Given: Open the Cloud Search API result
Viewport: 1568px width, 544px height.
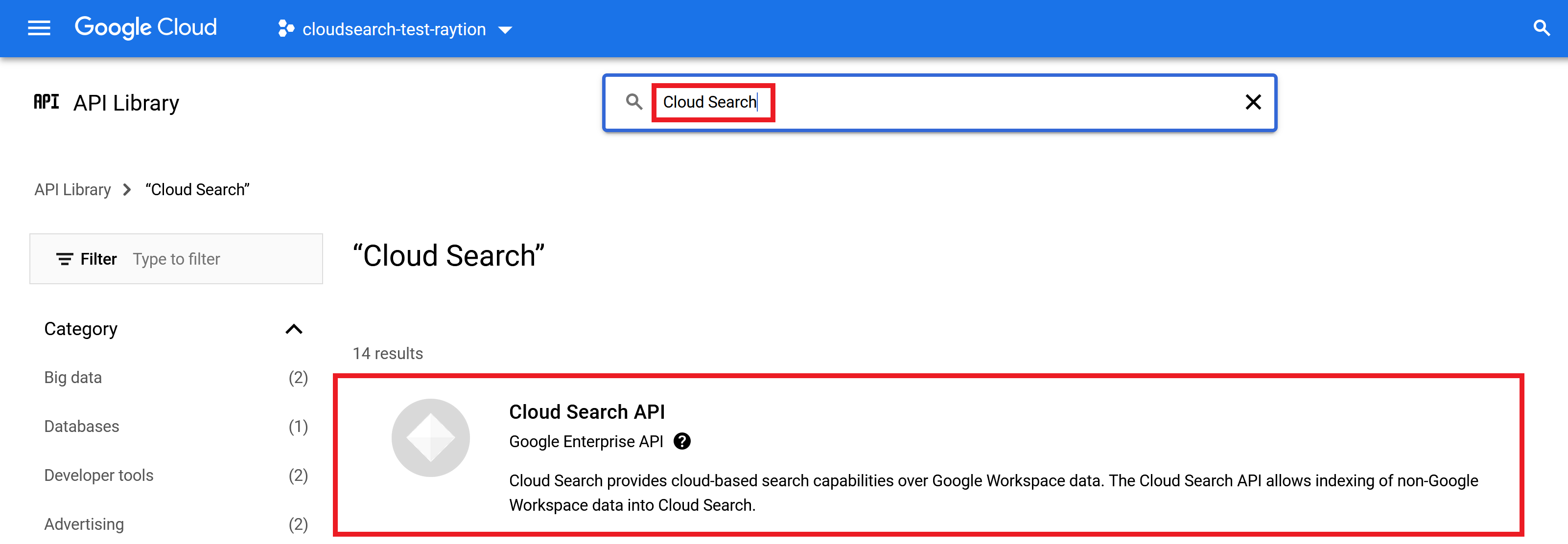Looking at the screenshot, I should click(586, 412).
